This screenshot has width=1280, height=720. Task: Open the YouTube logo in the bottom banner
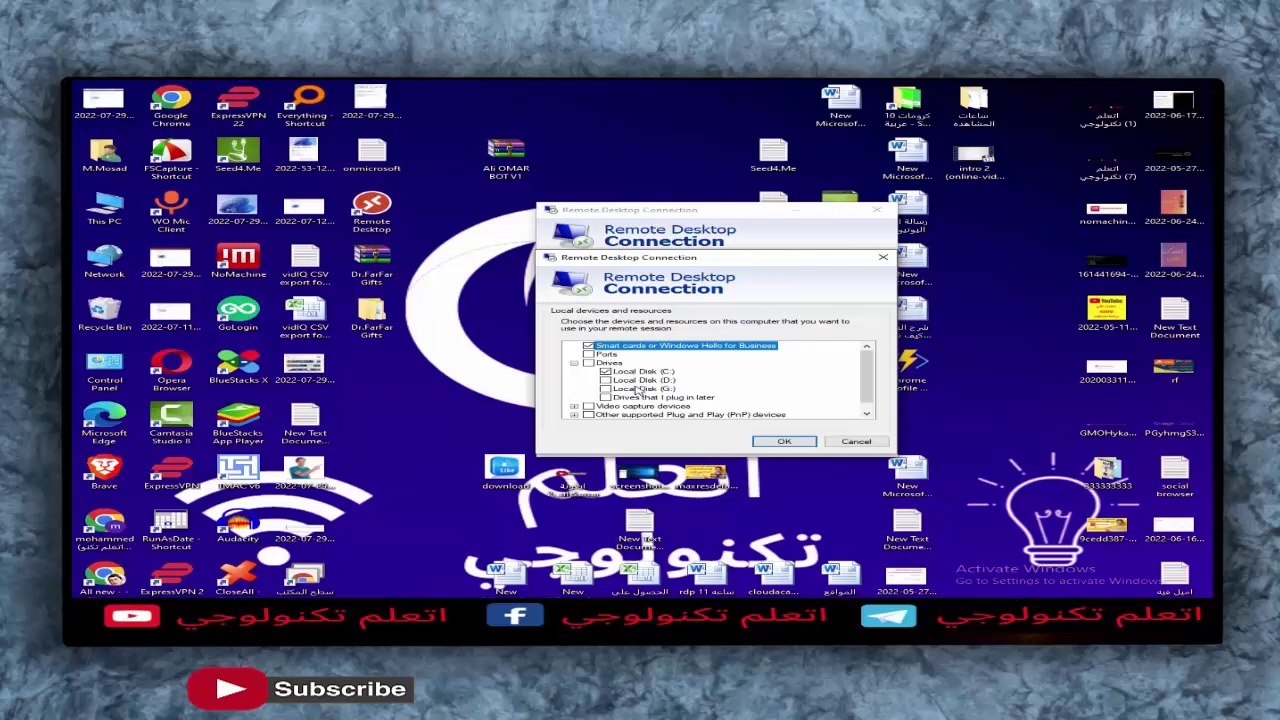[x=131, y=616]
